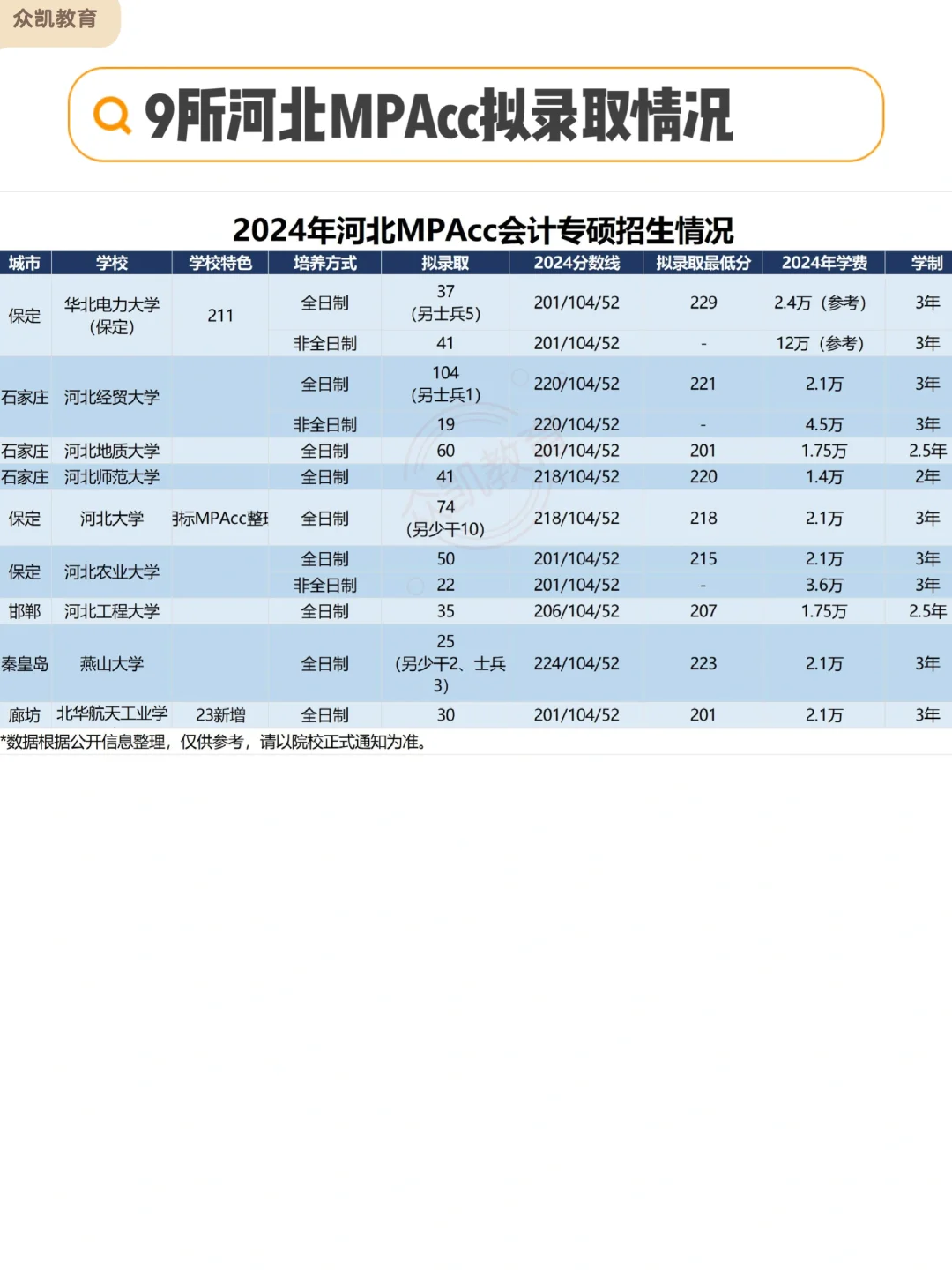Click the 215 lowest score cell
Image resolution: width=952 pixels, height=1270 pixels.
(703, 558)
